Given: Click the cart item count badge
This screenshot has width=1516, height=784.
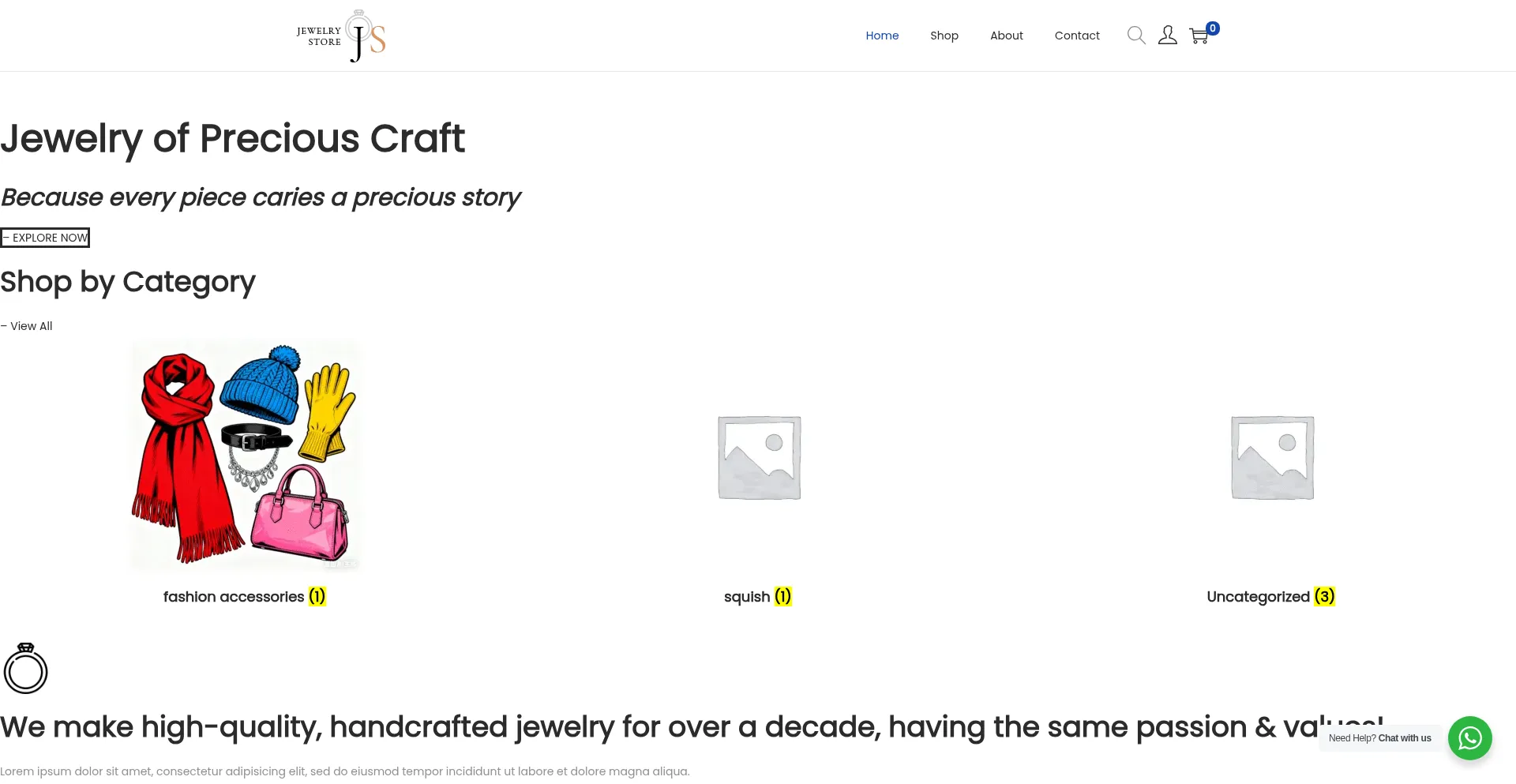Looking at the screenshot, I should tap(1212, 28).
